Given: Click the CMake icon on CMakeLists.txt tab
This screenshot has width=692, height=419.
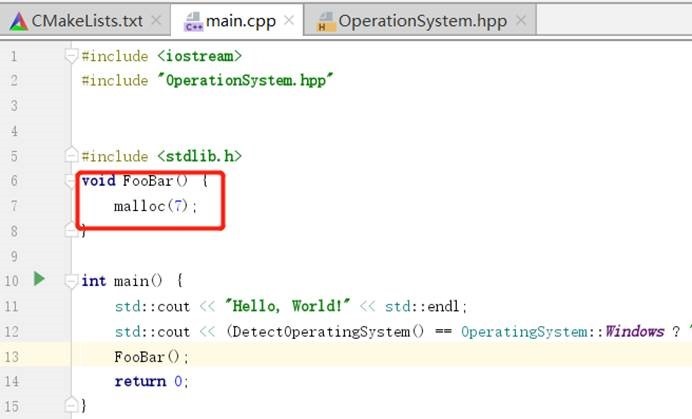Looking at the screenshot, I should (19, 21).
